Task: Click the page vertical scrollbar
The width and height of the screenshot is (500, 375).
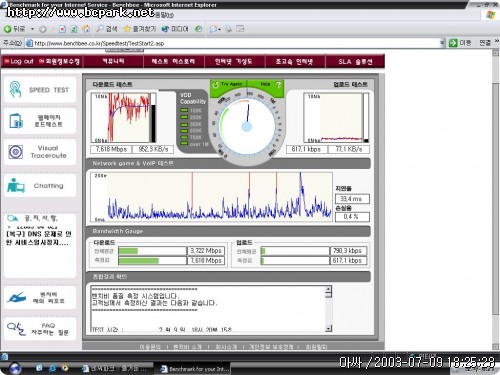Action: (x=496, y=199)
